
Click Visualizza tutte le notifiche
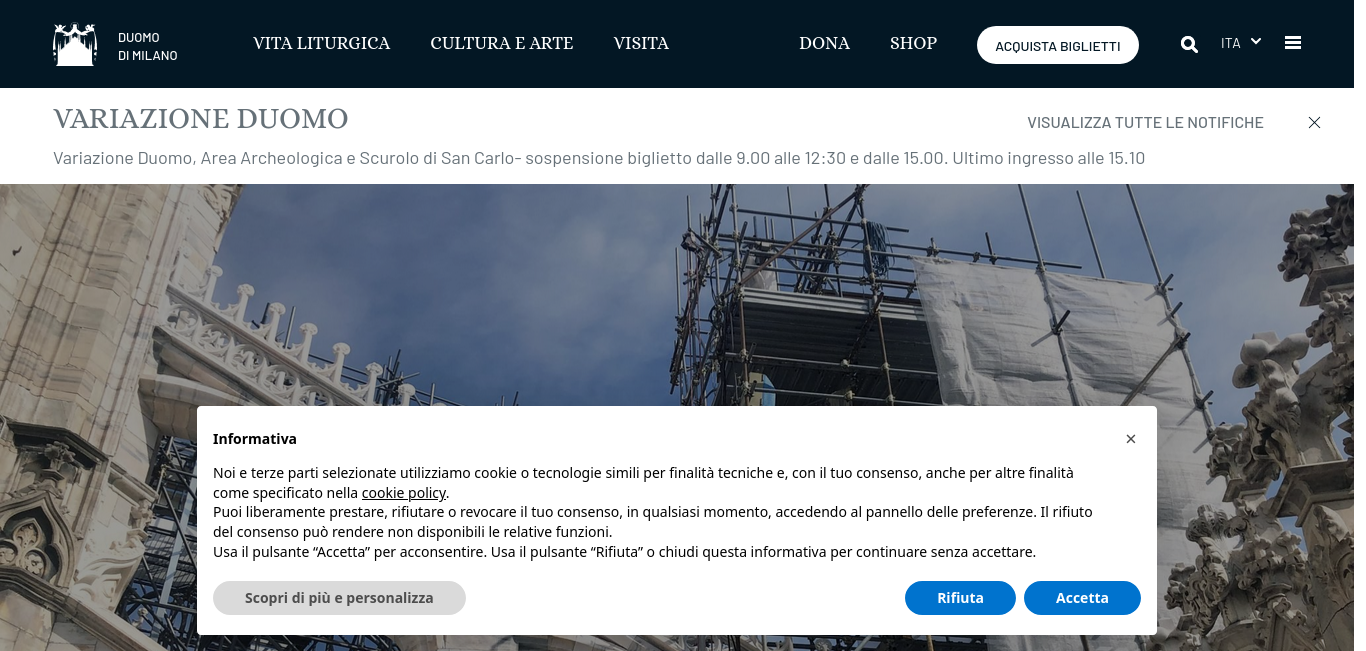(x=1145, y=123)
